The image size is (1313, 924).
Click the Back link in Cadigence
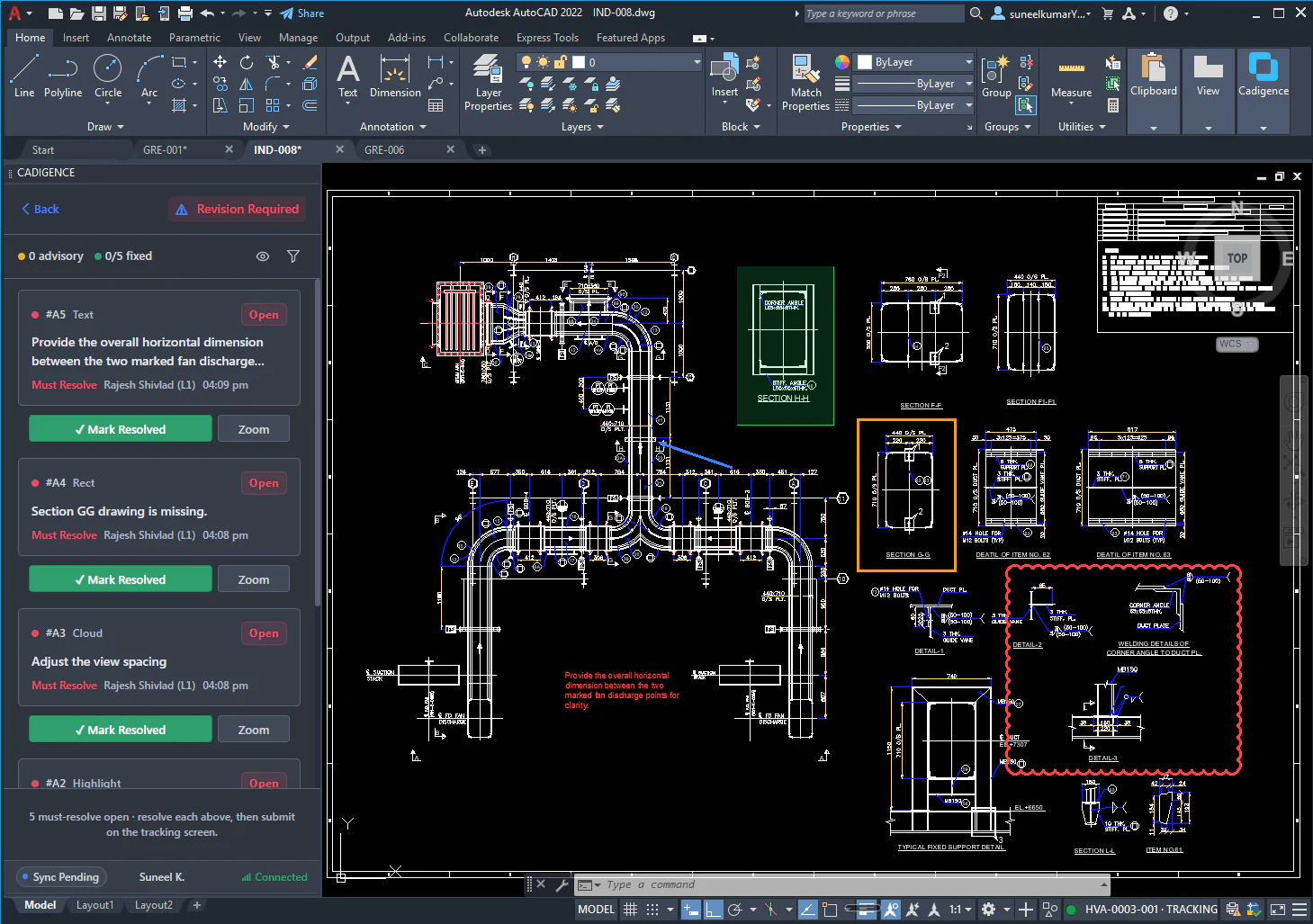click(x=40, y=209)
